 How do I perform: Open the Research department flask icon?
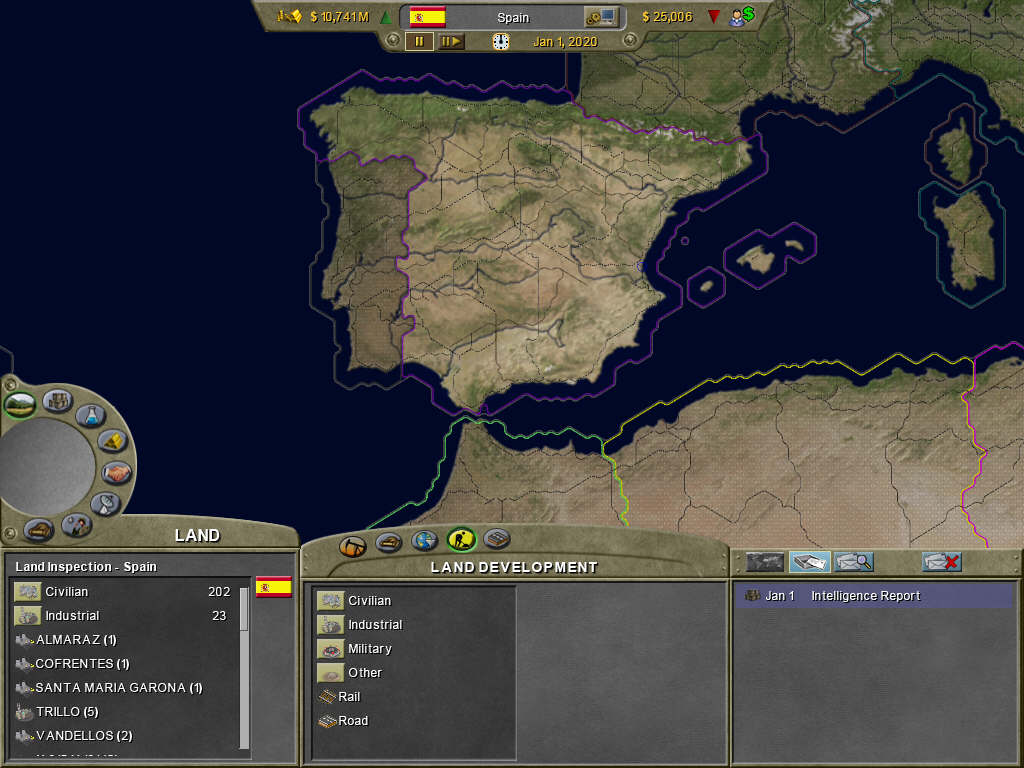click(90, 415)
